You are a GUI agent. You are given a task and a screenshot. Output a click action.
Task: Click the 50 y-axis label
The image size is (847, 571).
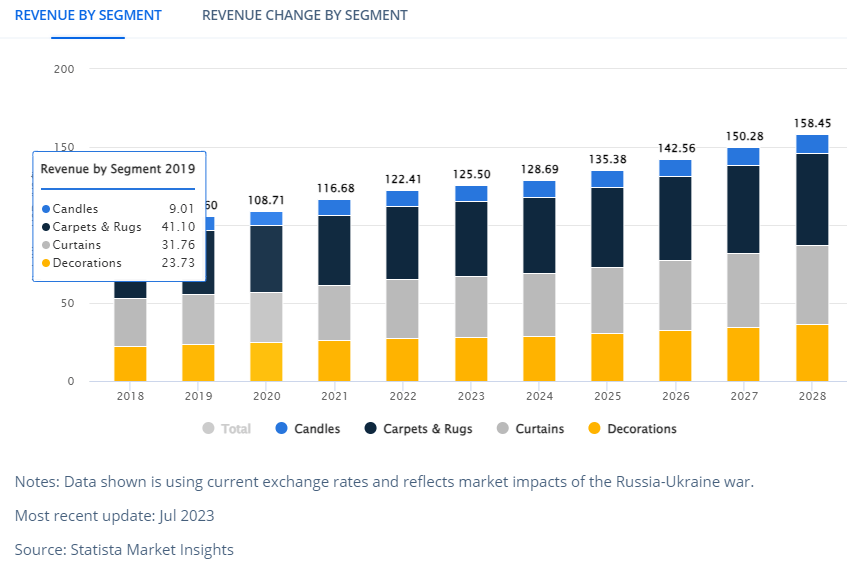tap(68, 303)
